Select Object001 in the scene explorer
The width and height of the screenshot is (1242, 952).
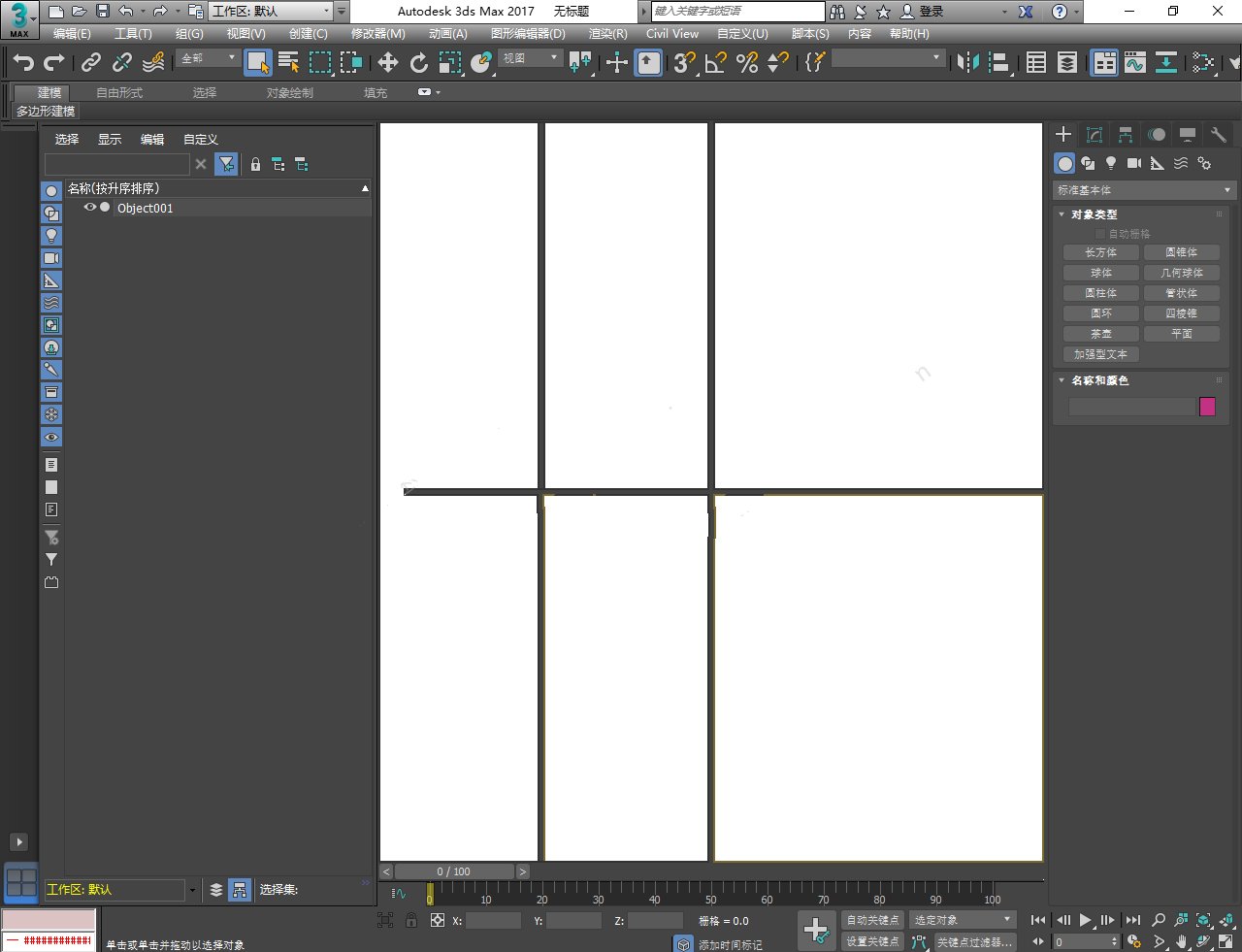coord(146,208)
